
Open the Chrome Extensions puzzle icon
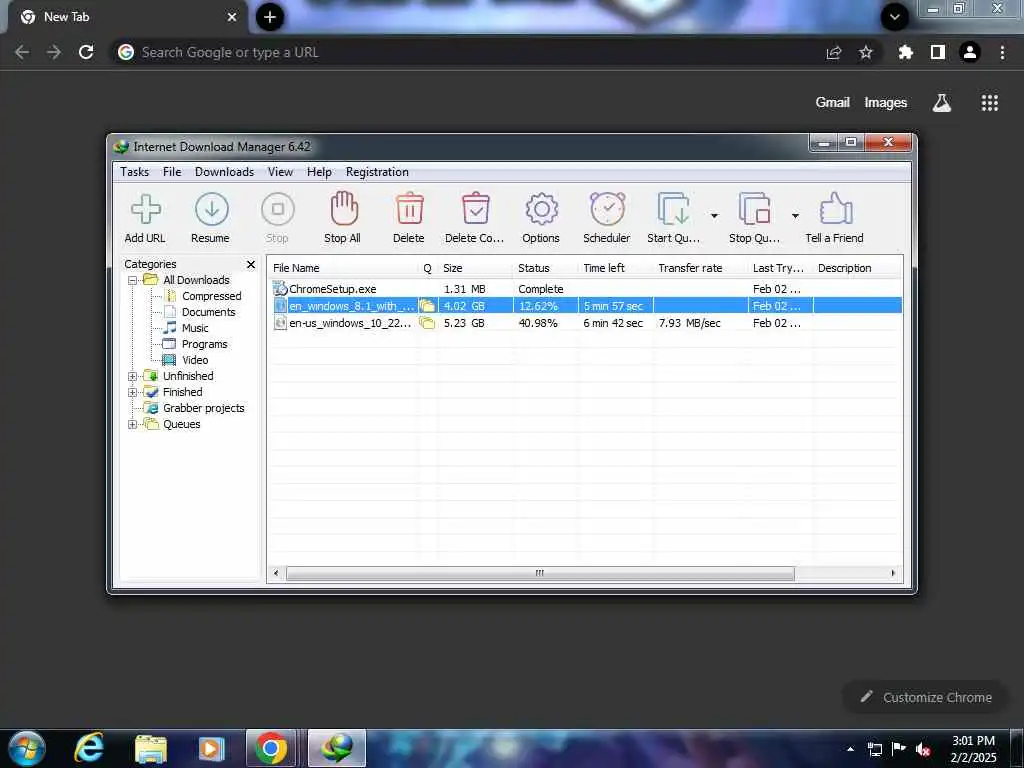[905, 52]
